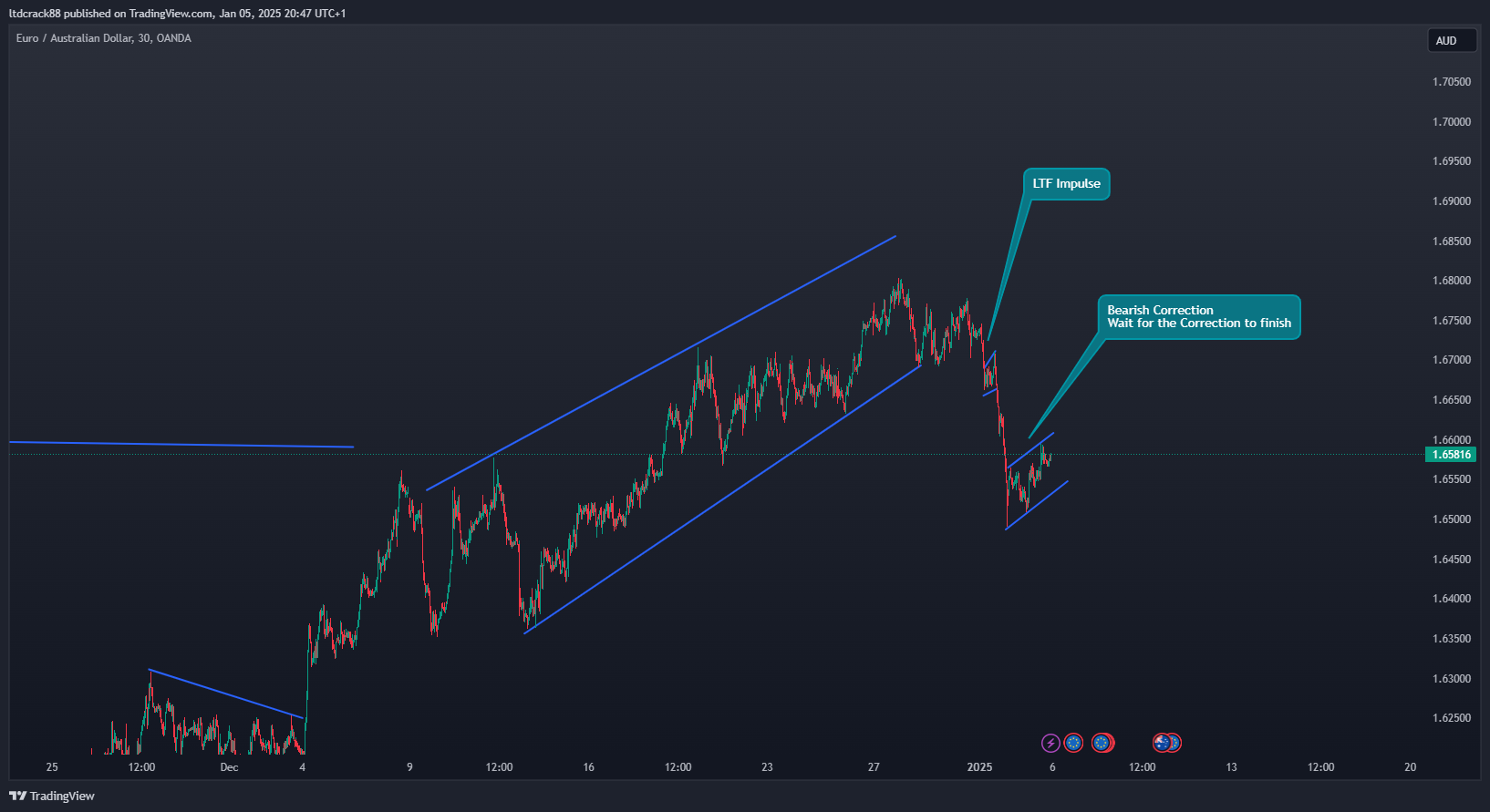Click the 4 date label on time axis
Viewport: 1490px width, 812px height.
[x=303, y=767]
